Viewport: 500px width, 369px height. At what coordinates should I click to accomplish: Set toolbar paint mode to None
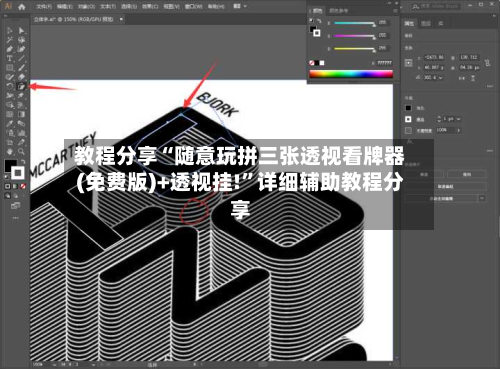click(x=23, y=187)
